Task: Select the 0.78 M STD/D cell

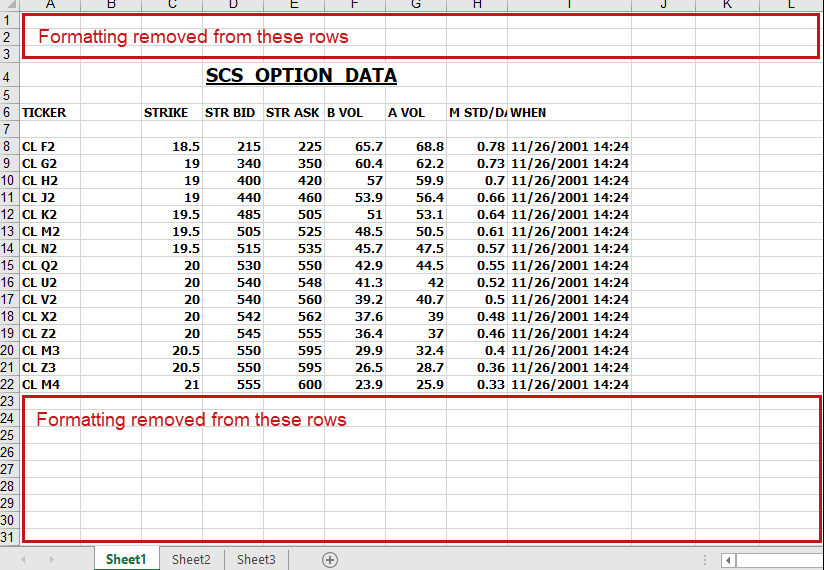Action: pos(477,147)
